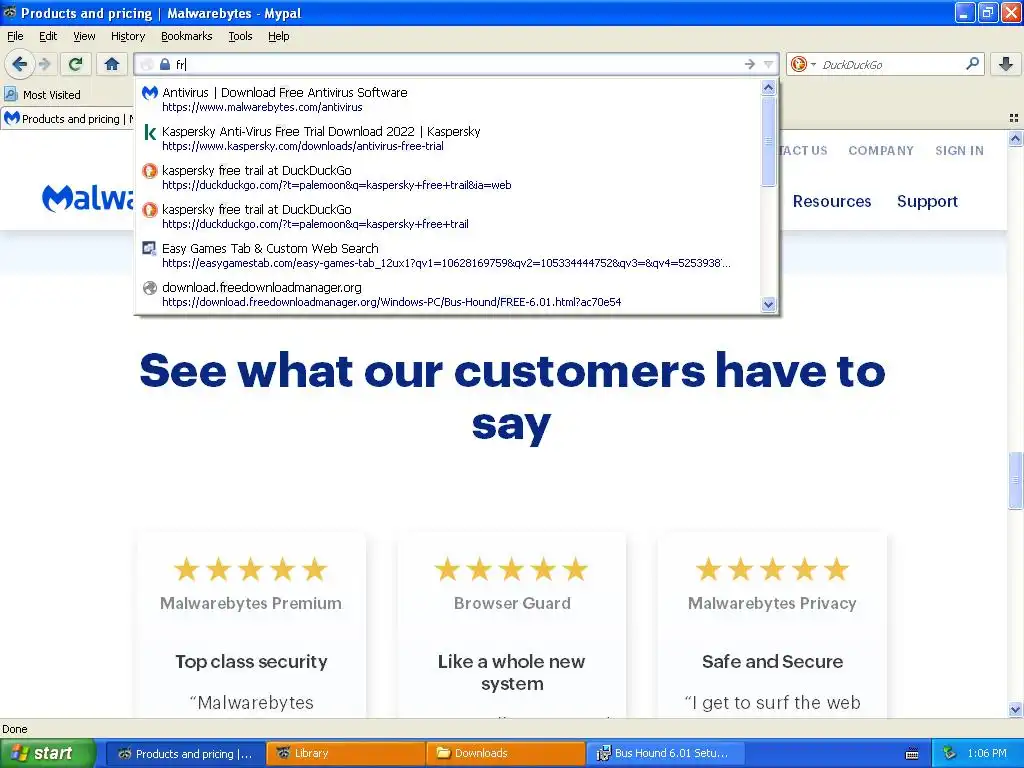The width and height of the screenshot is (1024, 768).
Task: Choose download.freedownloadmanager.org suggestion
Action: point(449,294)
